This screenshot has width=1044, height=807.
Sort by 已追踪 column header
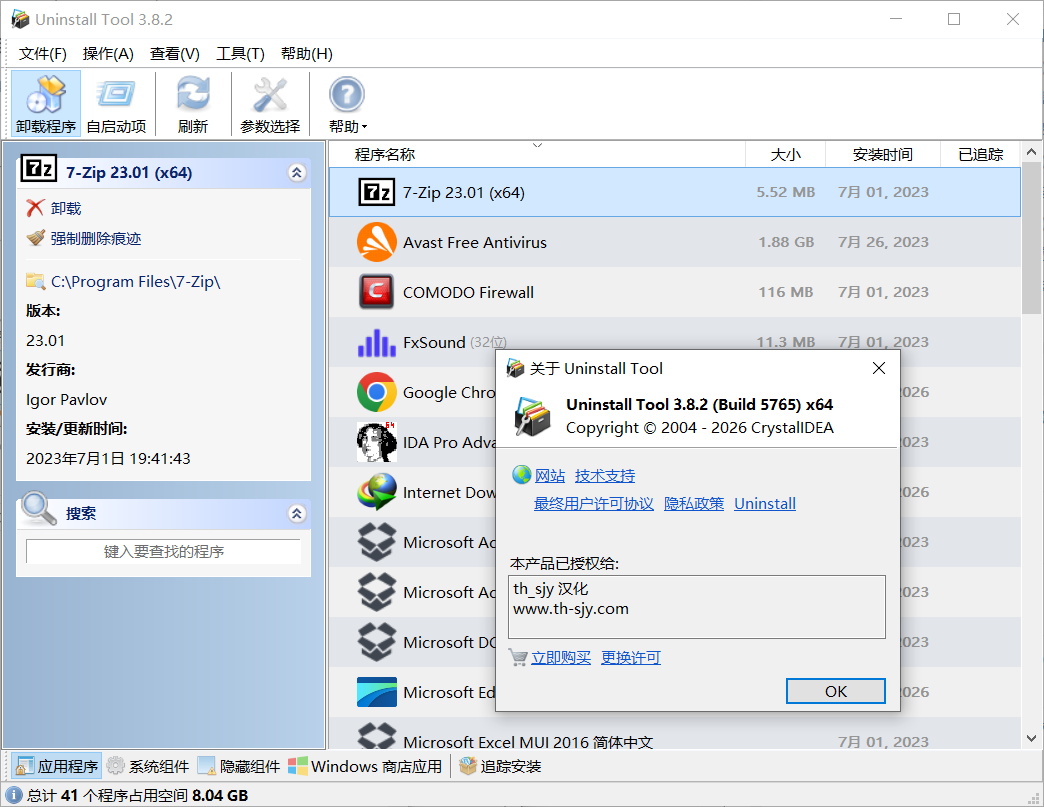point(980,154)
